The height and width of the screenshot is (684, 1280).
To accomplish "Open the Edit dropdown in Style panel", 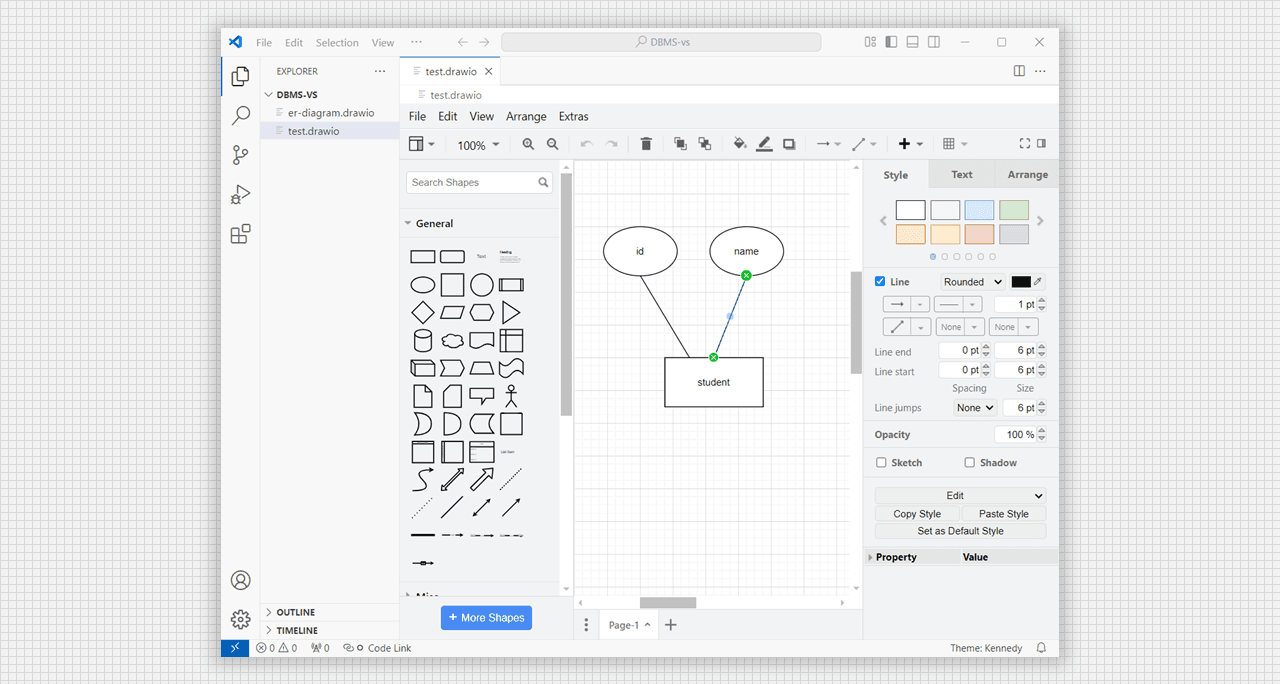I will (x=960, y=496).
